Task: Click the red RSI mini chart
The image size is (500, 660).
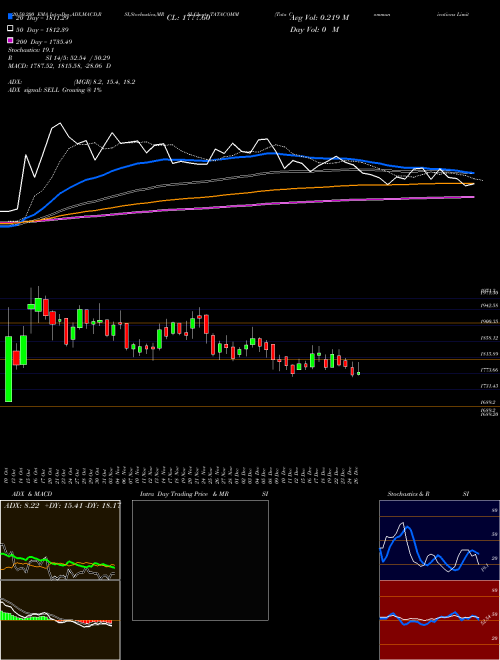Action: 439,620
